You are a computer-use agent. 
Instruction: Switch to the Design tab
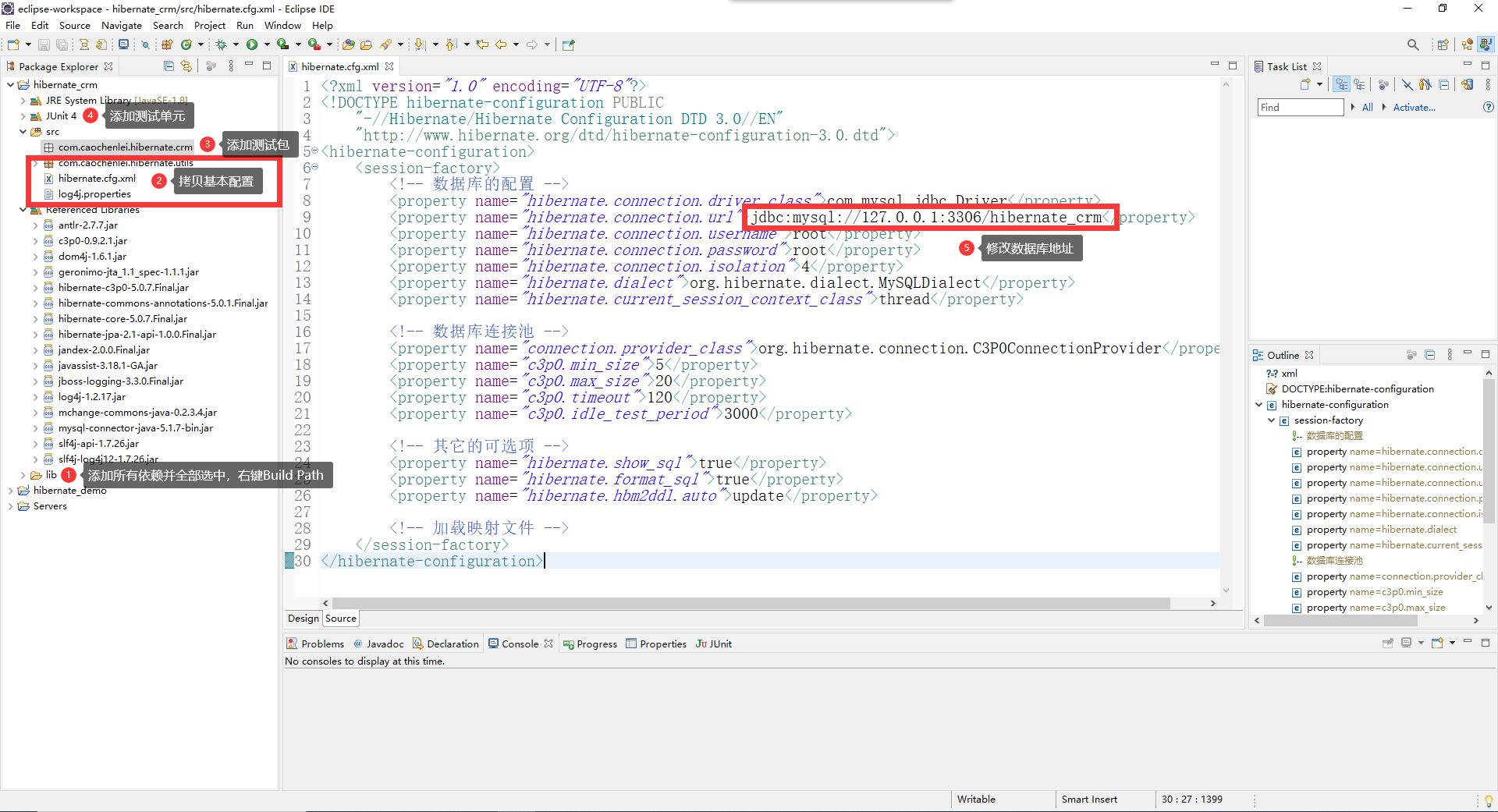click(303, 618)
